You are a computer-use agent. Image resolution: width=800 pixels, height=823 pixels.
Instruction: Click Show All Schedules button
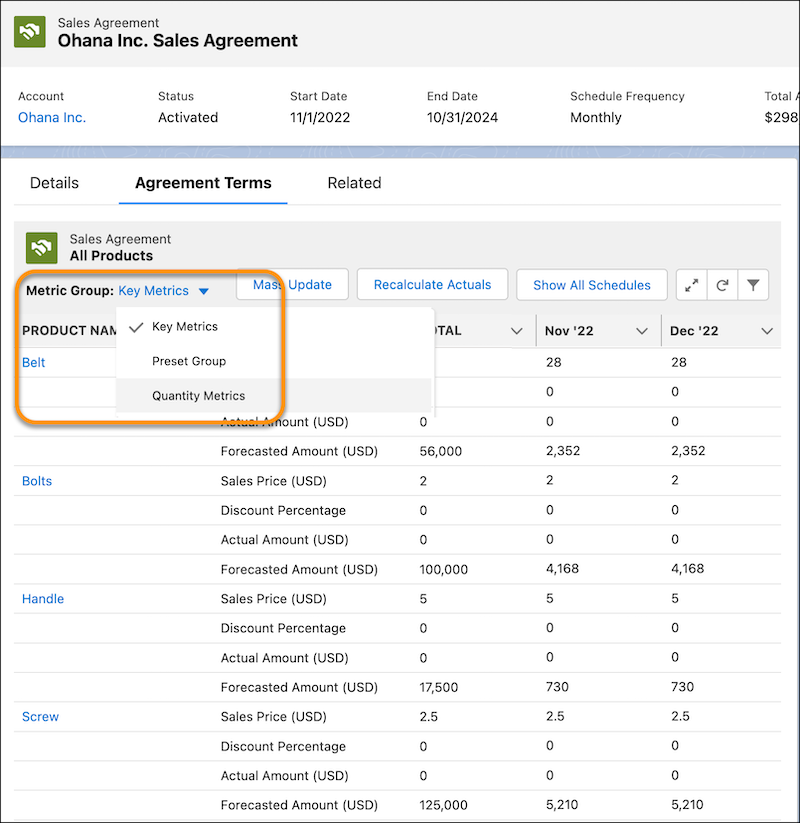pyautogui.click(x=592, y=285)
